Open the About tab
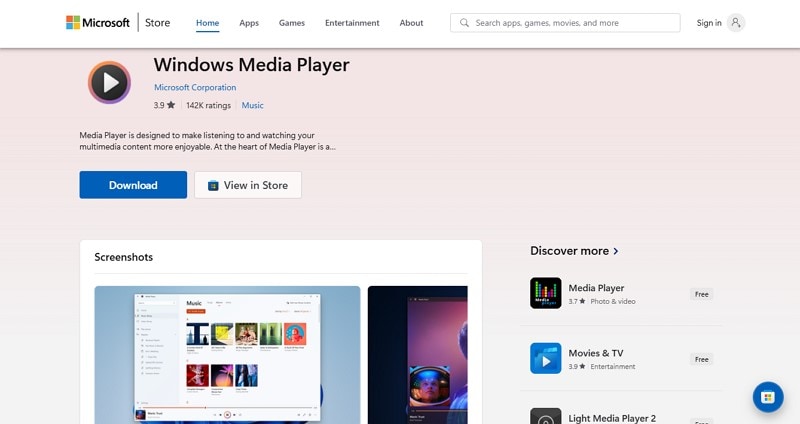This screenshot has height=424, width=800. pos(411,23)
